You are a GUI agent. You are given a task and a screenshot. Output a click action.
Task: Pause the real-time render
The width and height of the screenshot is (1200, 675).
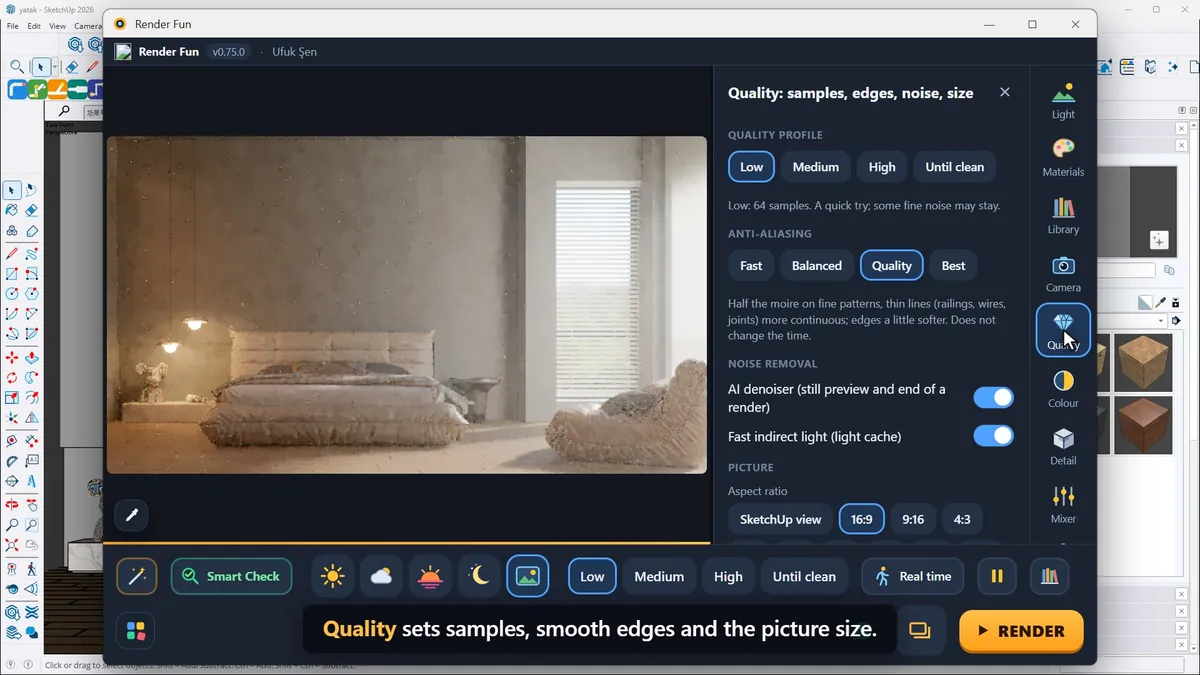(997, 576)
